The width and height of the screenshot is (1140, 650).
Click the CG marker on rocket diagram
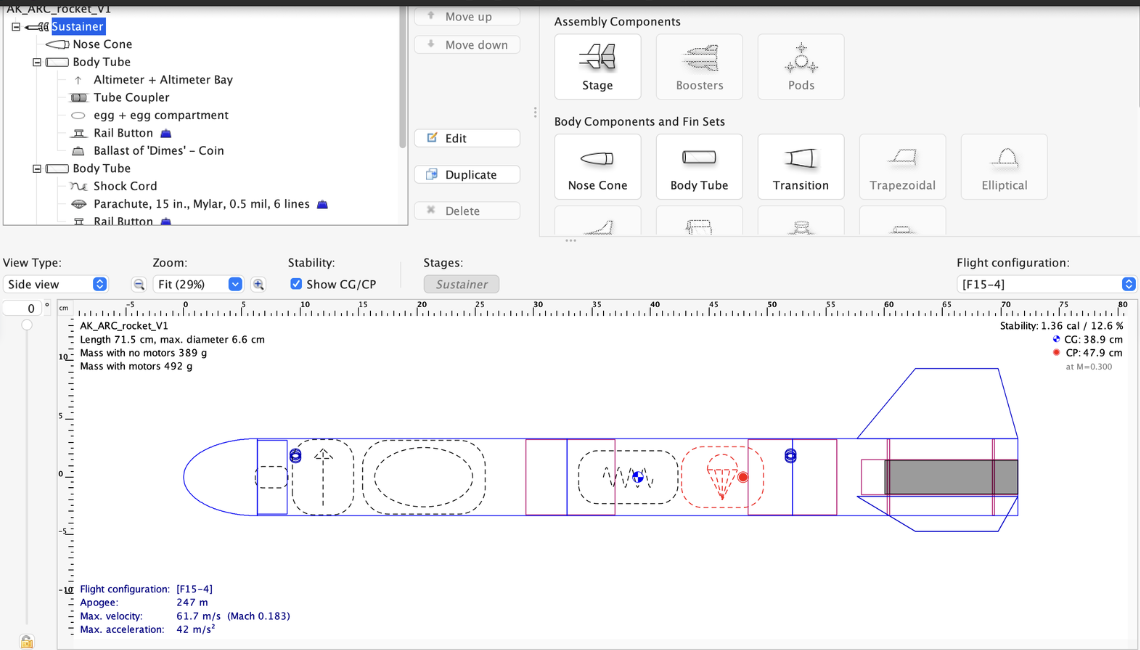click(x=638, y=478)
